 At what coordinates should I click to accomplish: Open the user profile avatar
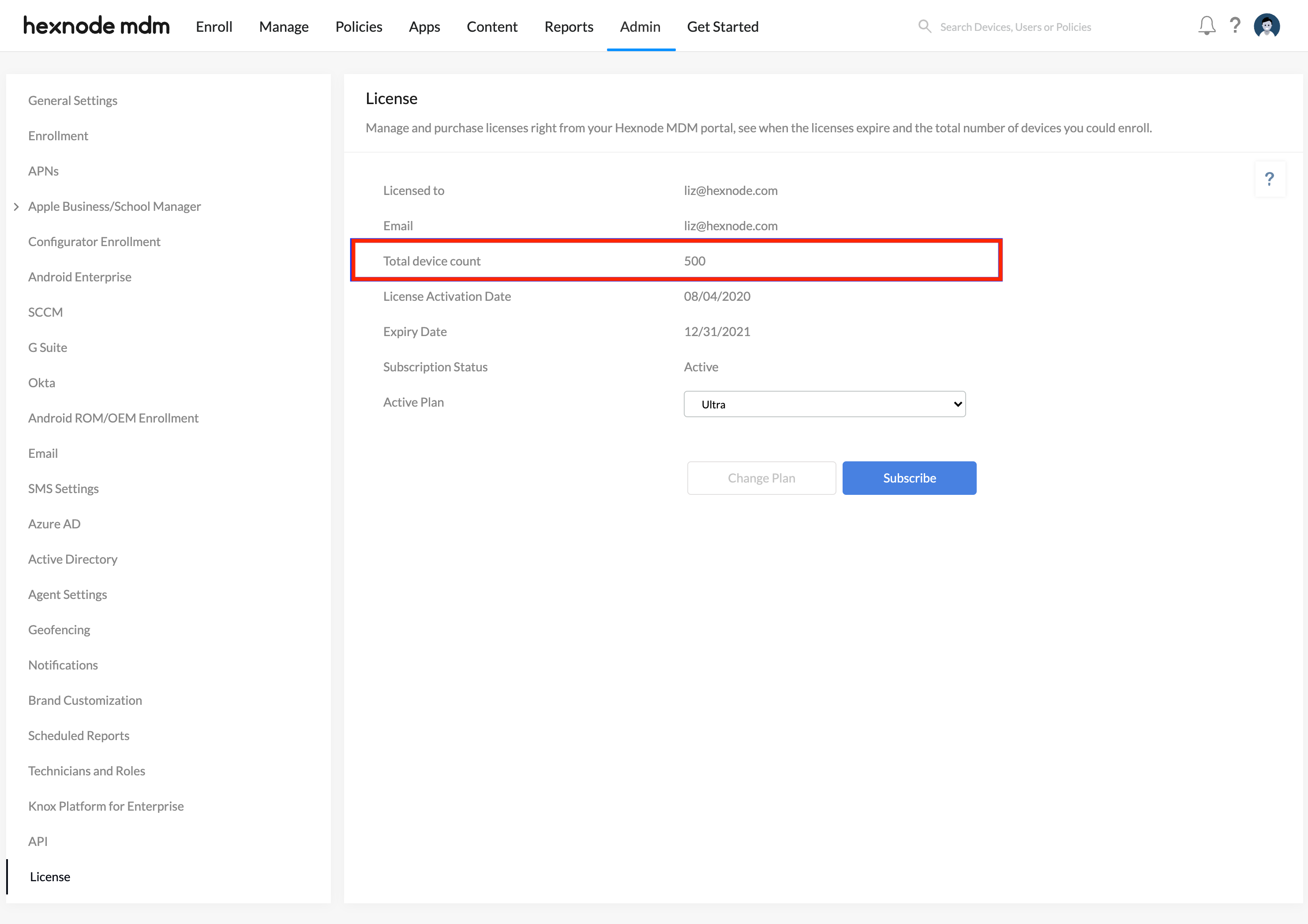pyautogui.click(x=1267, y=26)
